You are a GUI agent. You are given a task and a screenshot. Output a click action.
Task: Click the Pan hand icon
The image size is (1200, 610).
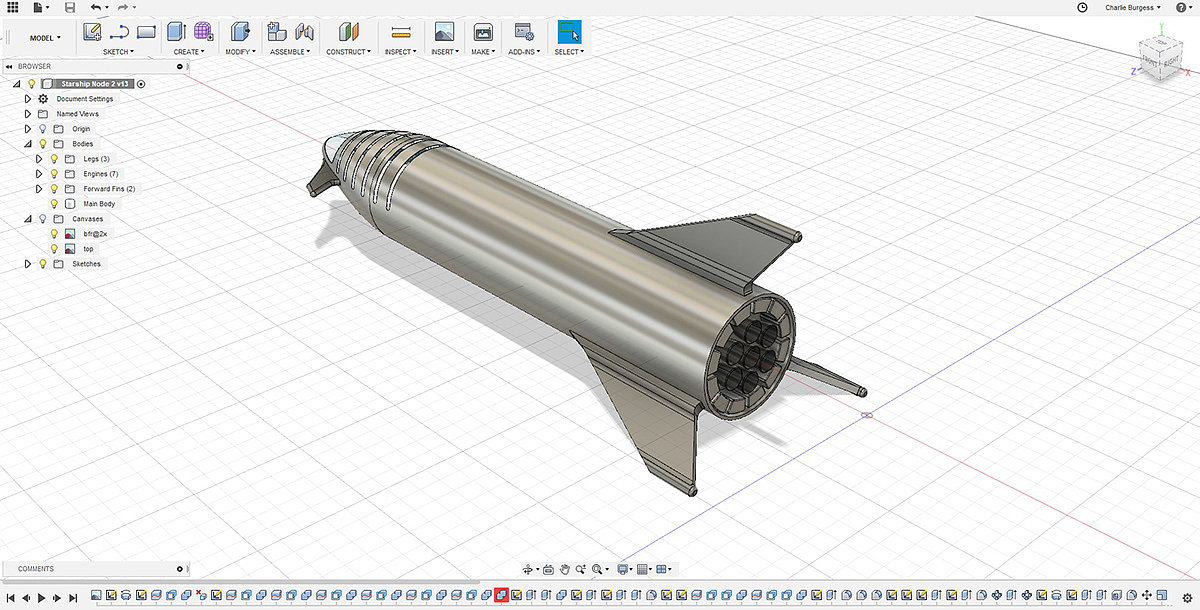[564, 569]
